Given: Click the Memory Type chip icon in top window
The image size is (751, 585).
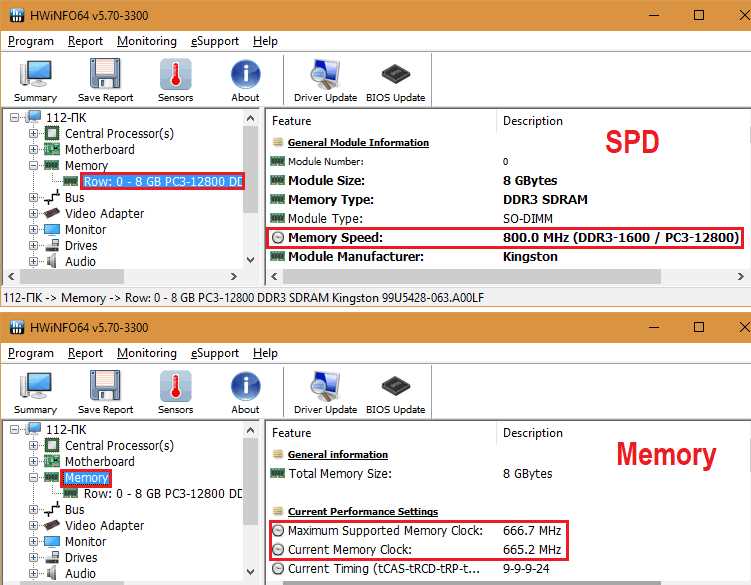Looking at the screenshot, I should click(x=277, y=199).
